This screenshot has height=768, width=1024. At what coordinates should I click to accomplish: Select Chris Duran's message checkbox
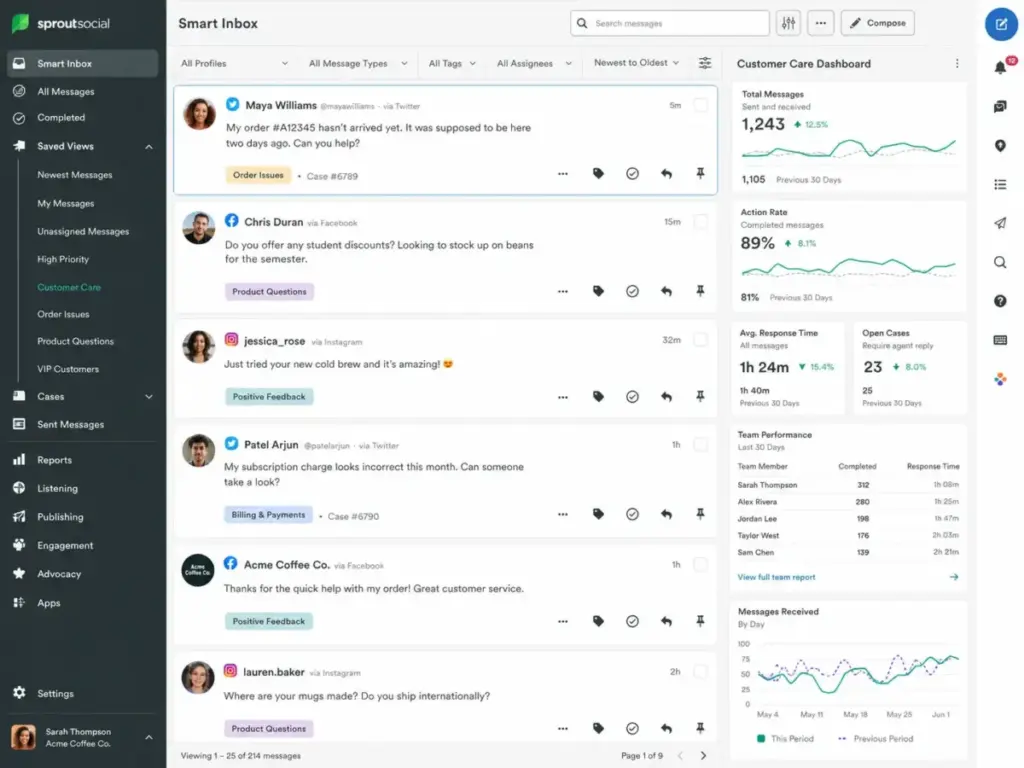[x=700, y=222]
